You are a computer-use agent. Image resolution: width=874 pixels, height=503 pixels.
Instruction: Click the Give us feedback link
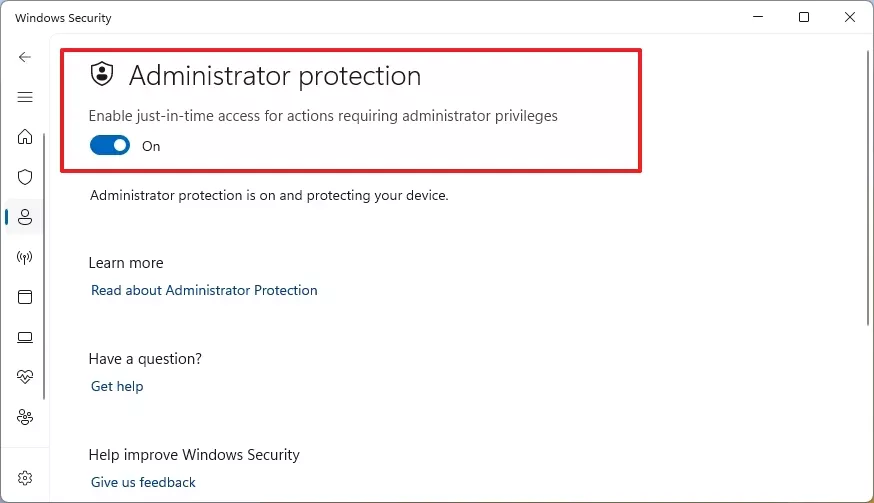(x=143, y=482)
